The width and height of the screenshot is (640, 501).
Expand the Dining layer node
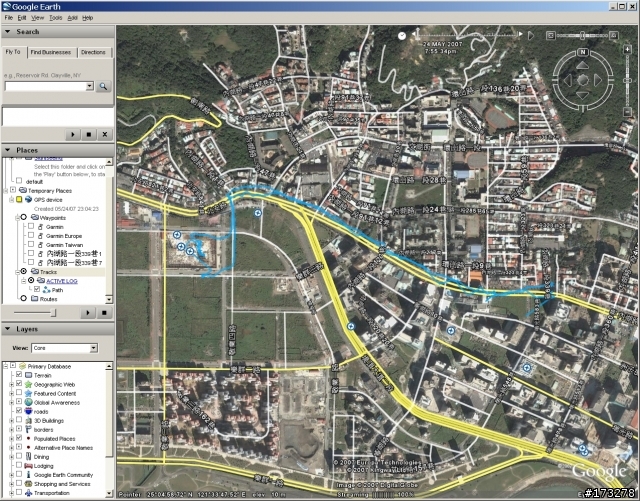coord(12,457)
